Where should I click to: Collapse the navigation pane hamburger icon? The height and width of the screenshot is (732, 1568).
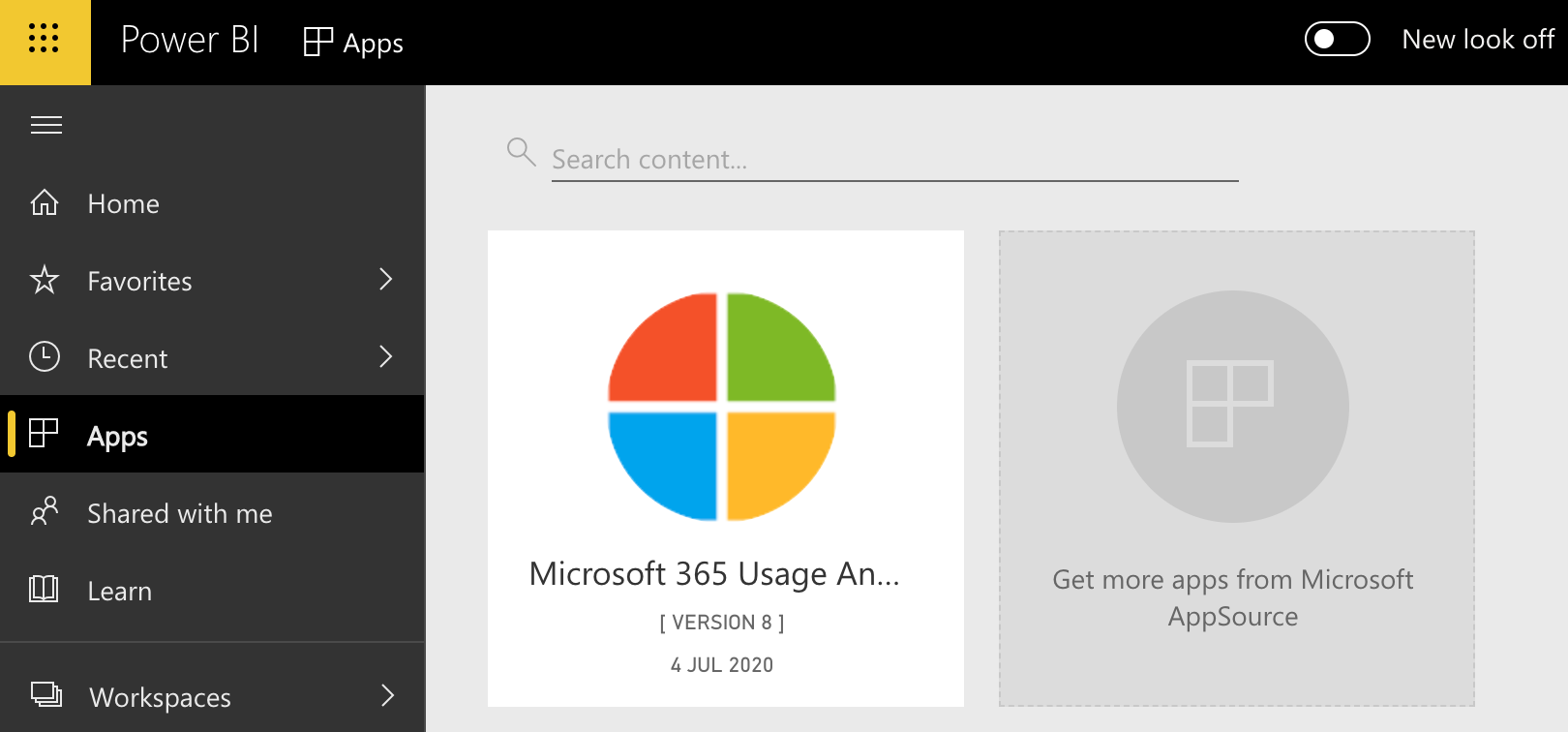(45, 125)
